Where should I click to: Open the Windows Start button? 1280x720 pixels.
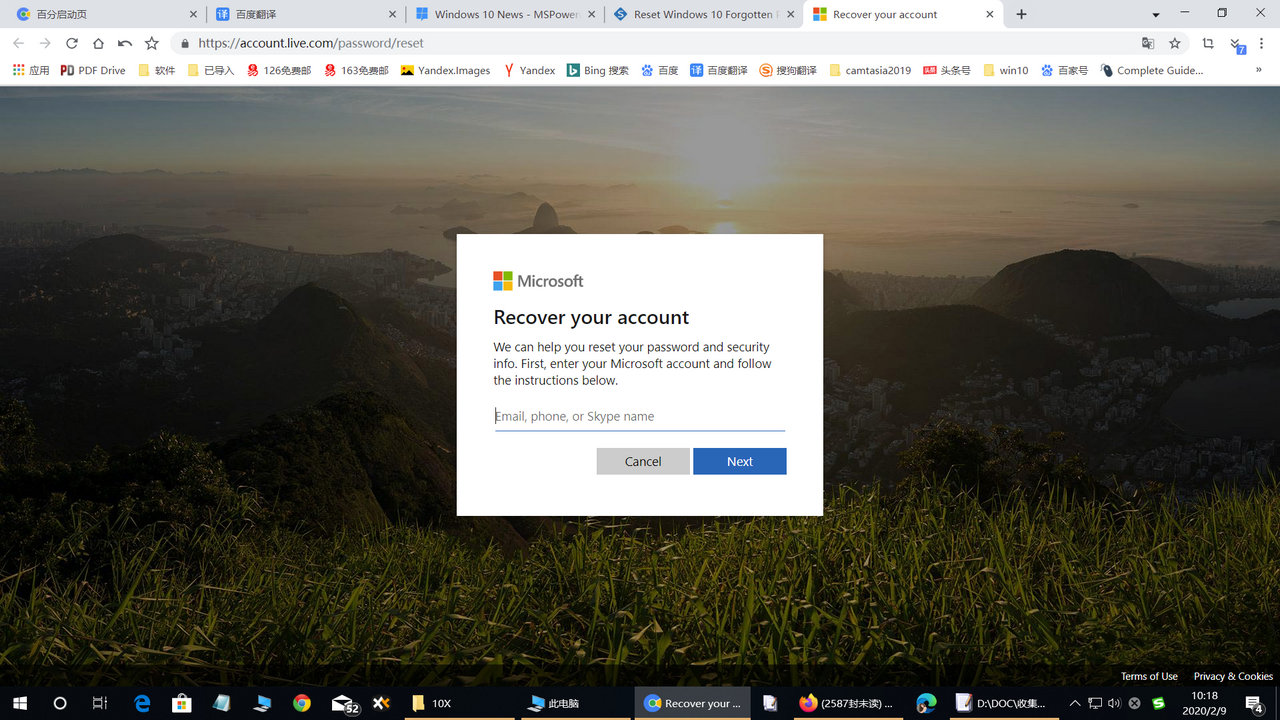click(19, 703)
